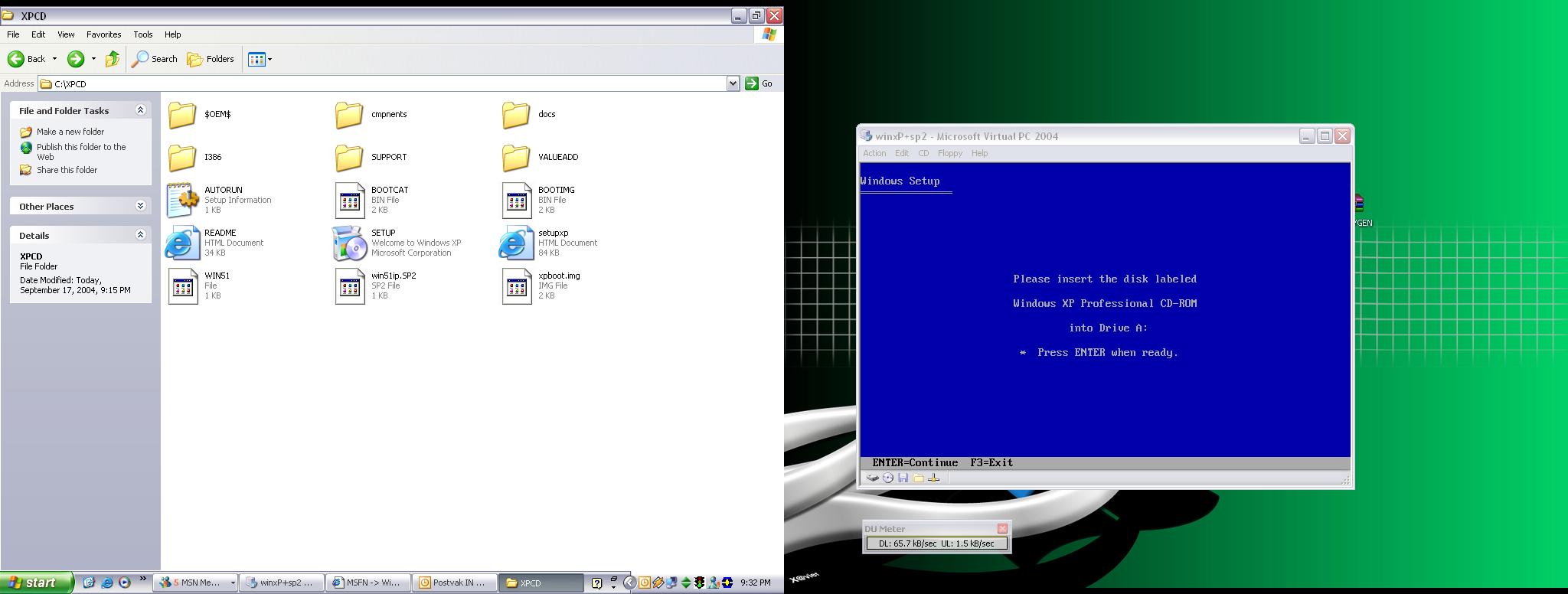Viewport: 1568px width, 594px height.
Task: Click the Back button
Action: 27,59
